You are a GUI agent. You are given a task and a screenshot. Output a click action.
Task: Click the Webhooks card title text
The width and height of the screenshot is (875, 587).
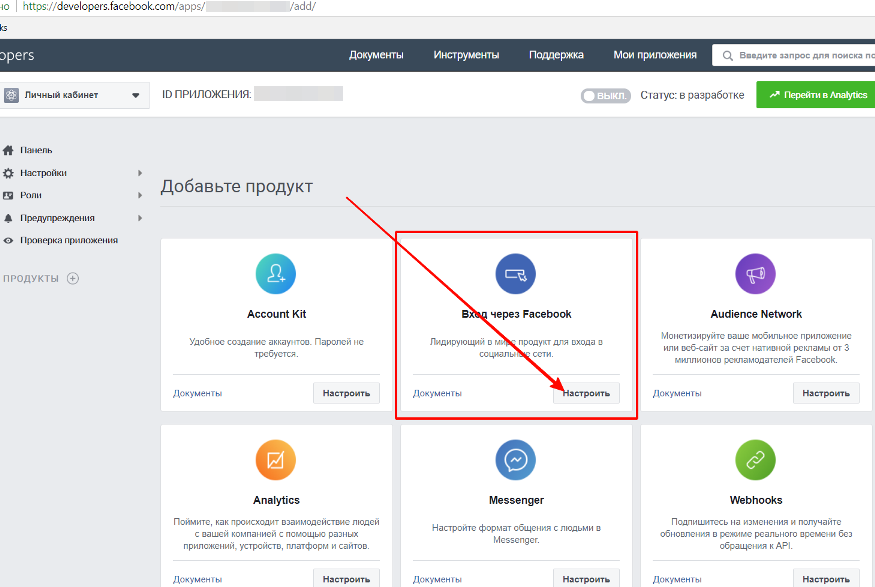click(756, 501)
